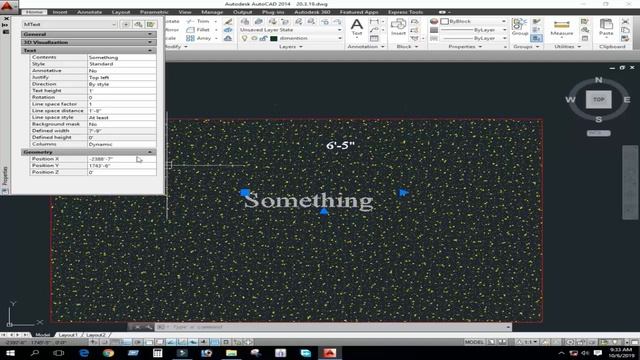This screenshot has width=640, height=360.
Task: Click the layer color swatch beside dimention
Action: [274, 38]
